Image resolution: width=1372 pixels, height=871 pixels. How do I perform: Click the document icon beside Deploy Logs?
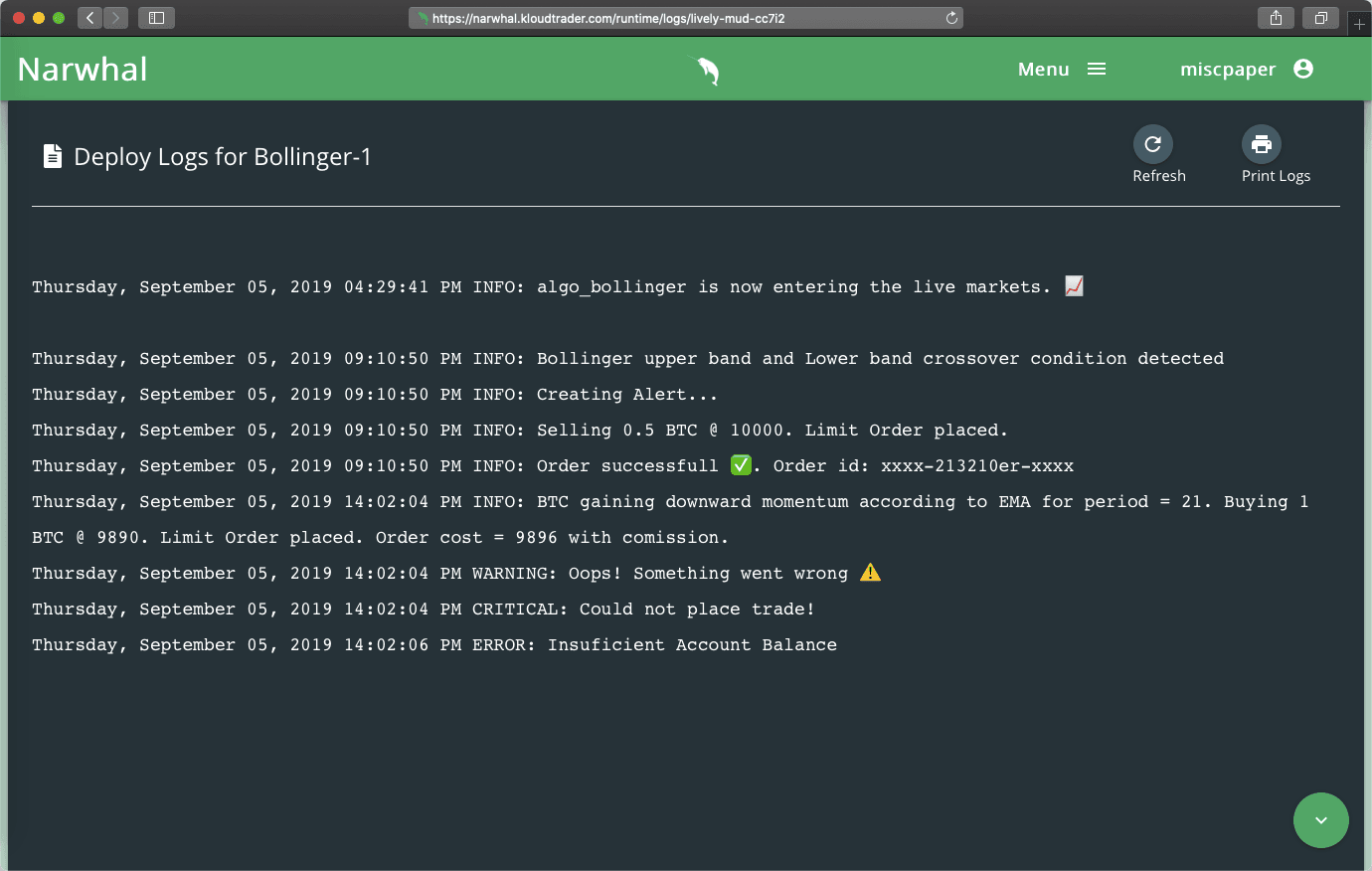pos(53,156)
